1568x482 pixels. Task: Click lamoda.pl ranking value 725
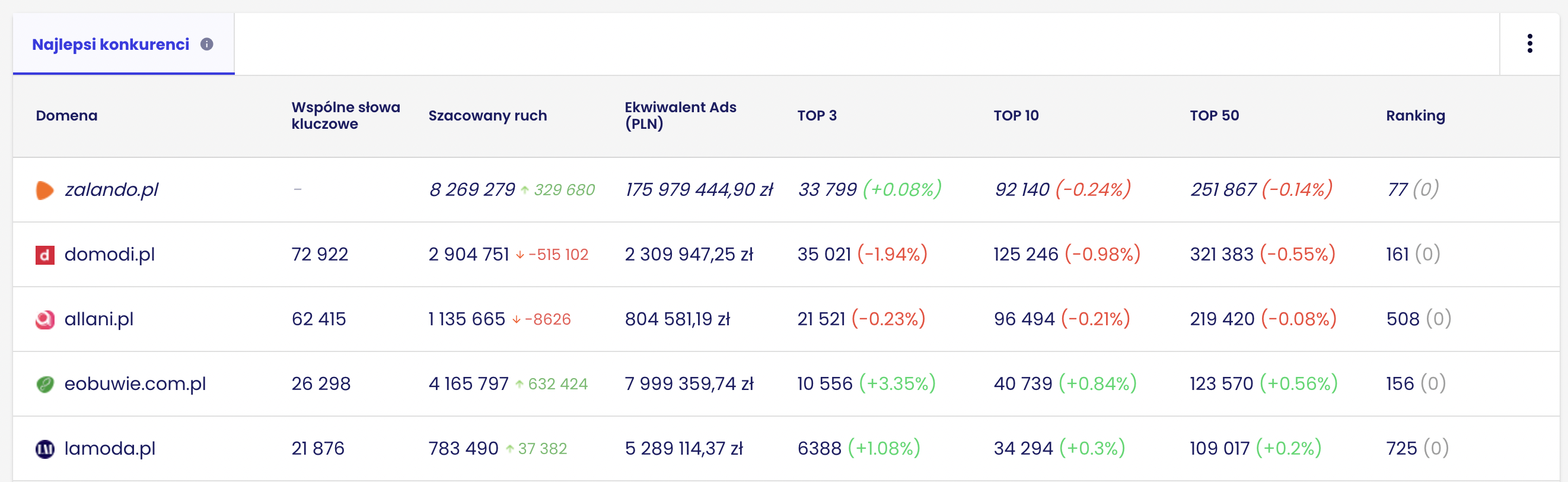click(x=1402, y=448)
